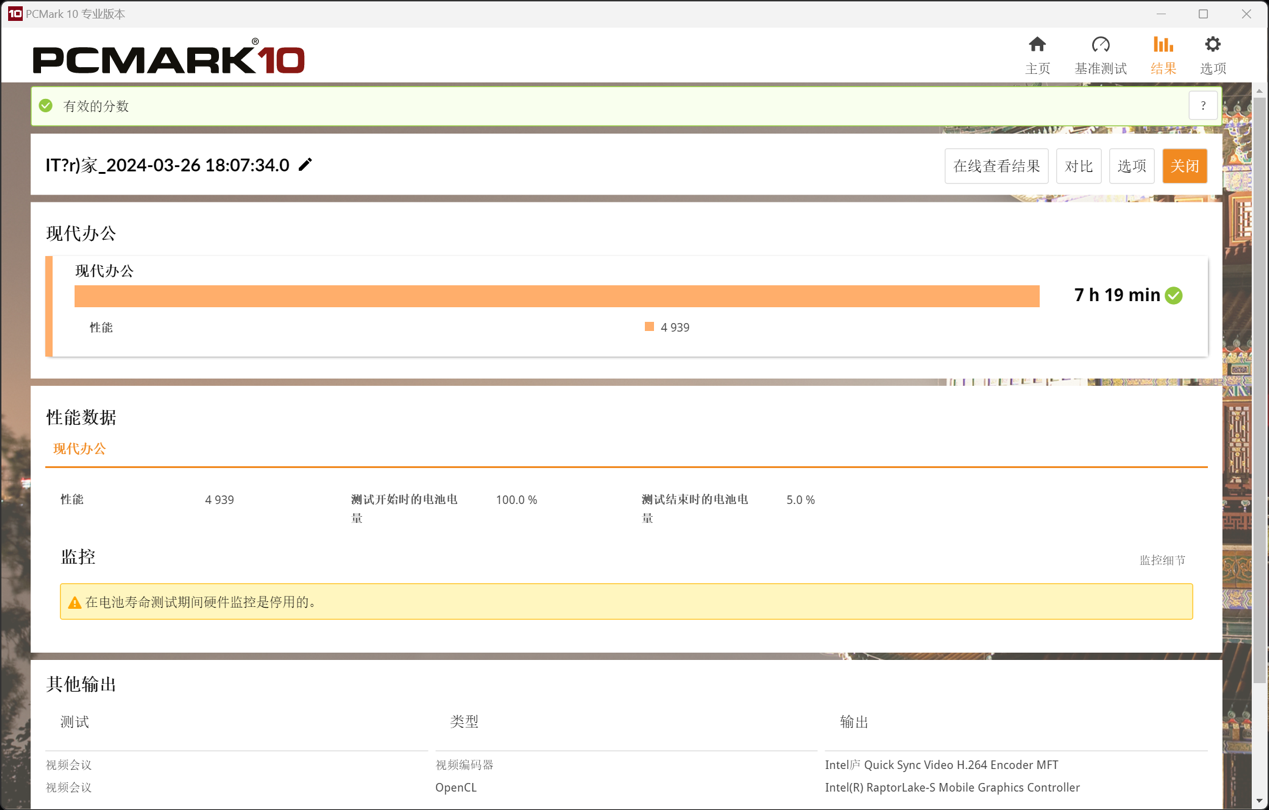
Task: Click the green valid score checkmark icon
Action: 46,106
